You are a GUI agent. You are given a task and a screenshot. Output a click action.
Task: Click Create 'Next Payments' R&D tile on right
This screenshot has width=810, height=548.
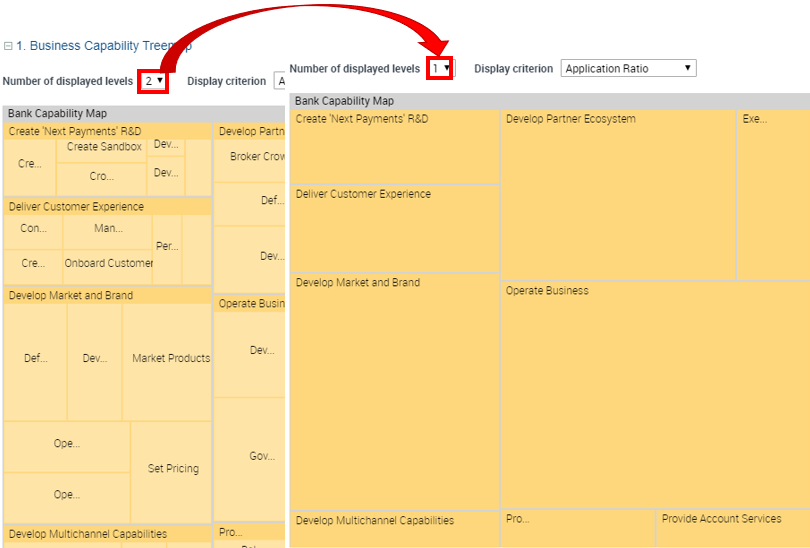point(394,146)
